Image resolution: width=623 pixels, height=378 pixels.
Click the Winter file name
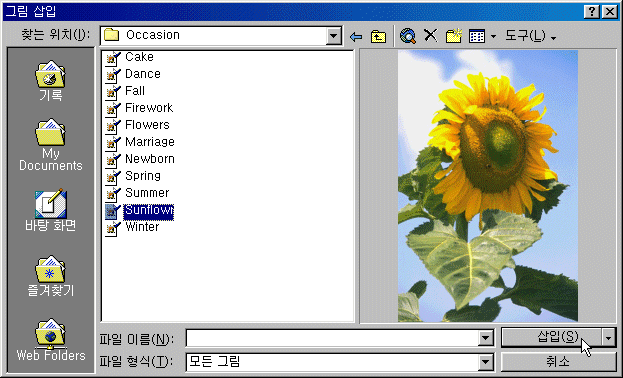pyautogui.click(x=142, y=227)
